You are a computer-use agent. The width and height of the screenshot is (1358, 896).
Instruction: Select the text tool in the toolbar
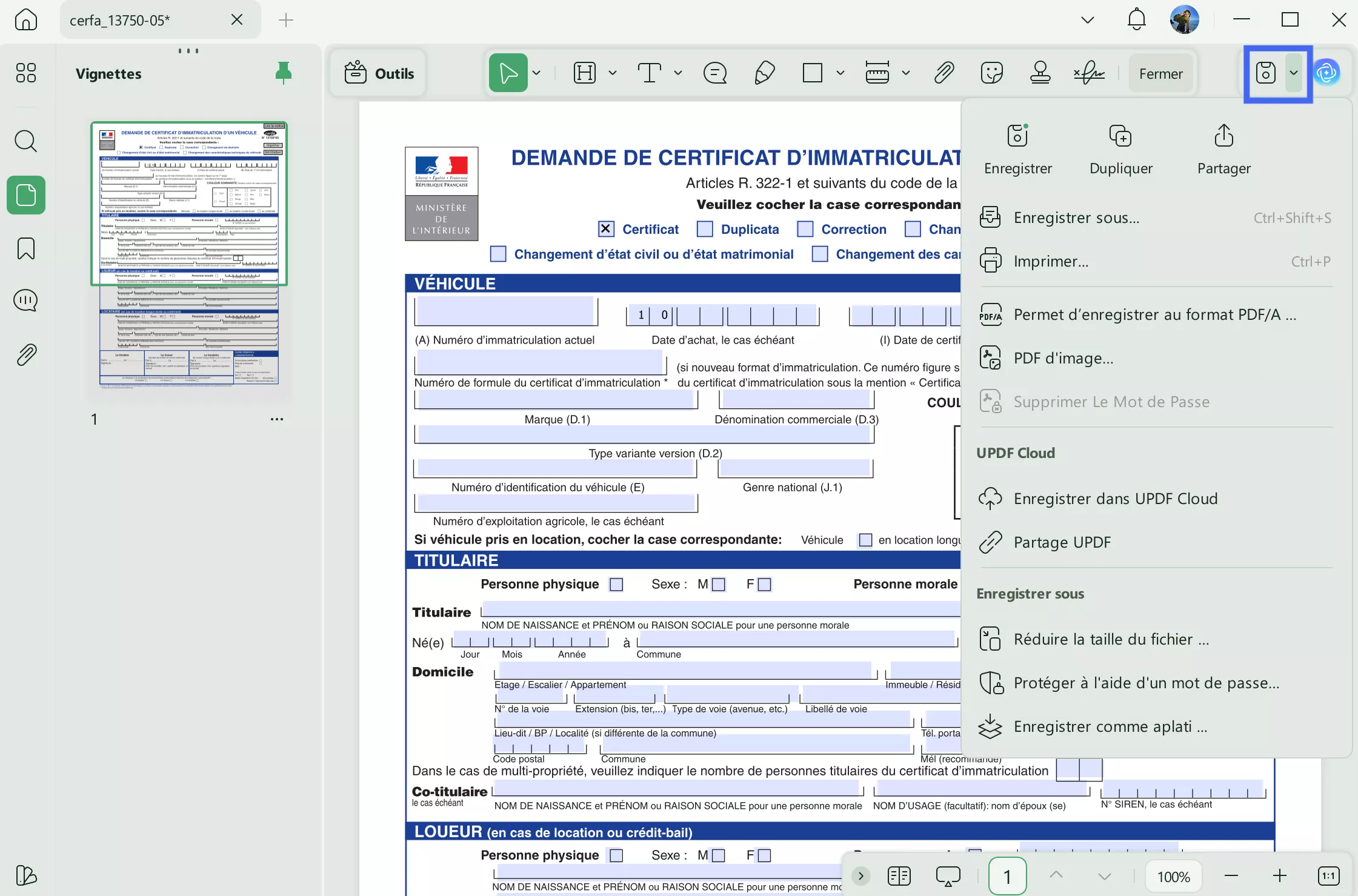click(648, 73)
